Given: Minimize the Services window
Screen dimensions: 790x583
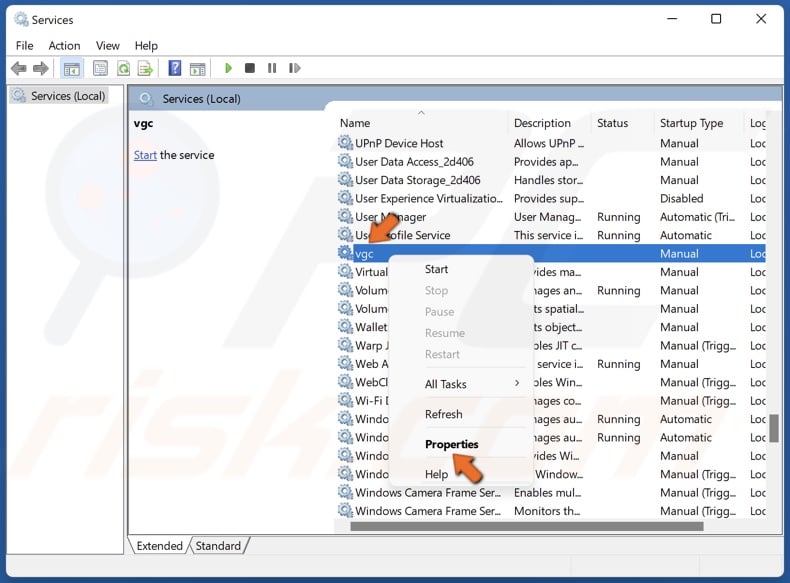Looking at the screenshot, I should click(x=672, y=19).
